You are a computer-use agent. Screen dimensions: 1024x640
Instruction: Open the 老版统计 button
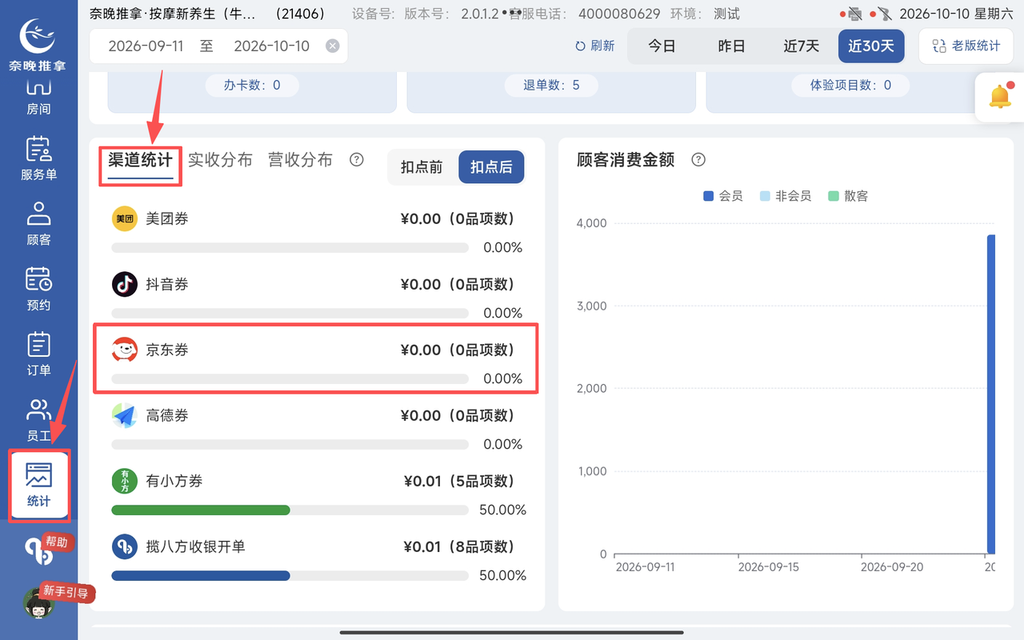click(966, 46)
